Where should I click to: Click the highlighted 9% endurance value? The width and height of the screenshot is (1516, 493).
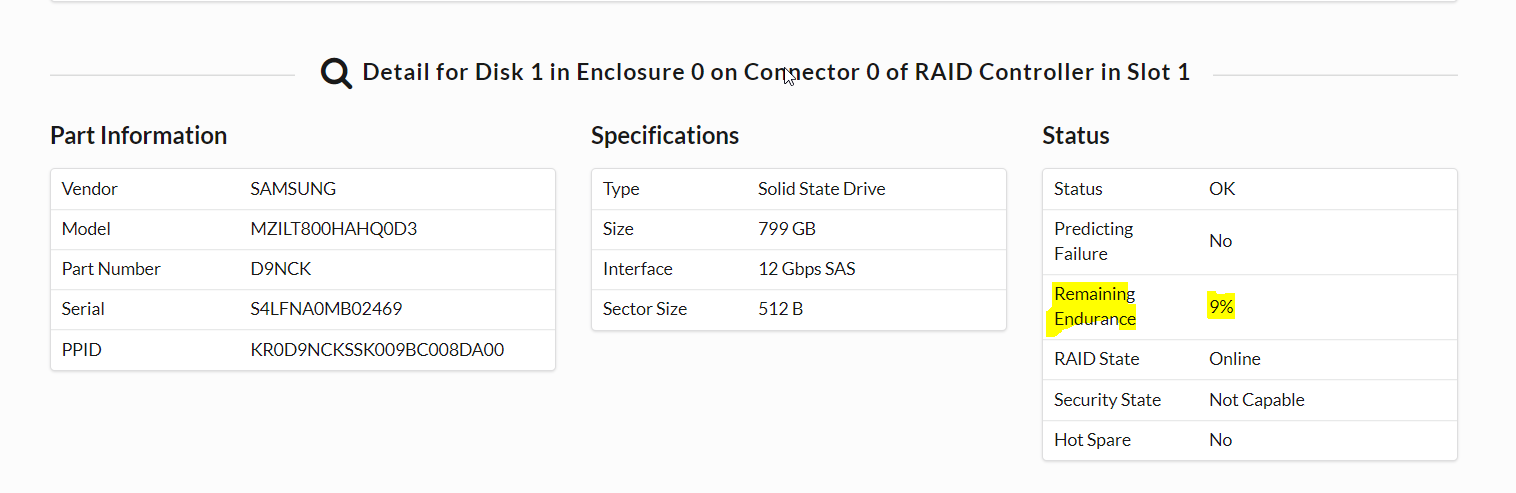(1221, 307)
